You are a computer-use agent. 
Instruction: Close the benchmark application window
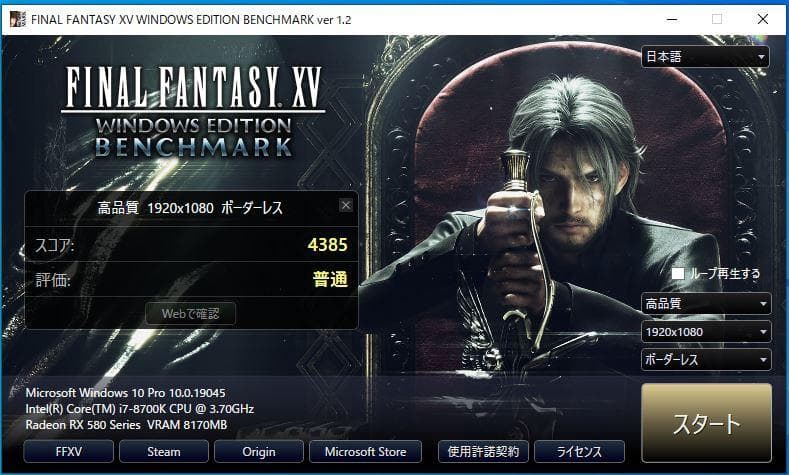point(762,18)
